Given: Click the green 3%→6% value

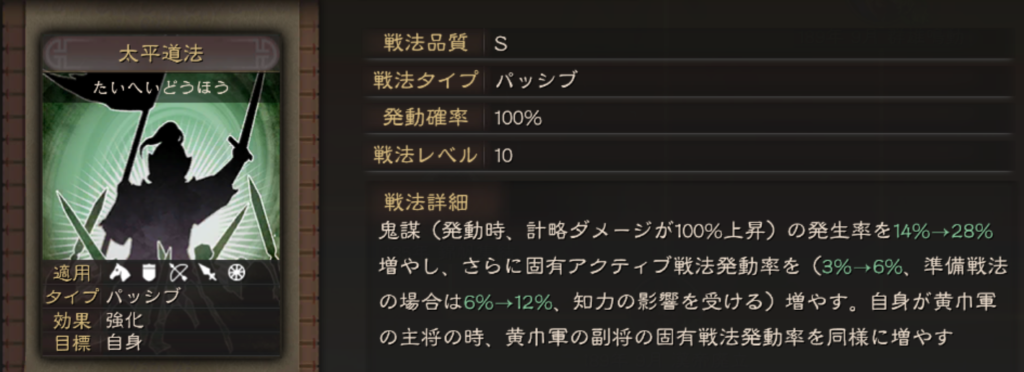Looking at the screenshot, I should [x=862, y=266].
